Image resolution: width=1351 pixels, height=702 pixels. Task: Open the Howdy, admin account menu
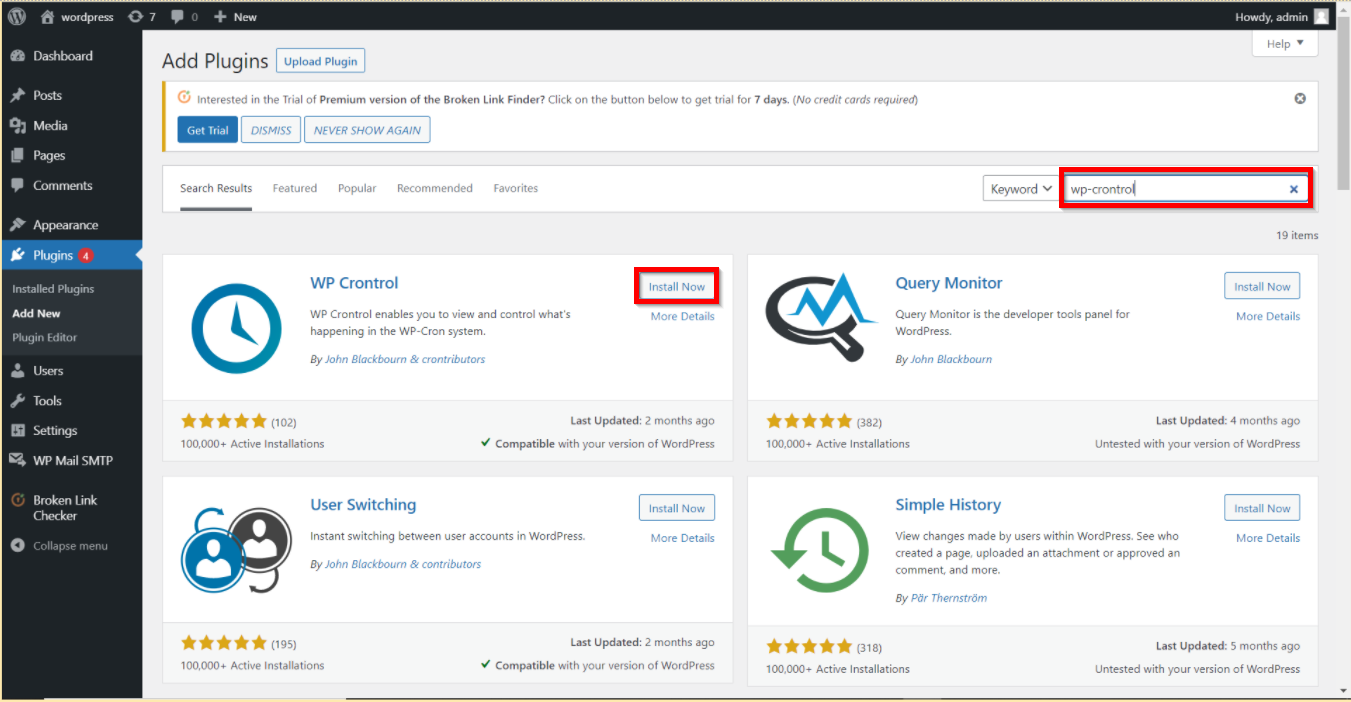tap(1283, 16)
